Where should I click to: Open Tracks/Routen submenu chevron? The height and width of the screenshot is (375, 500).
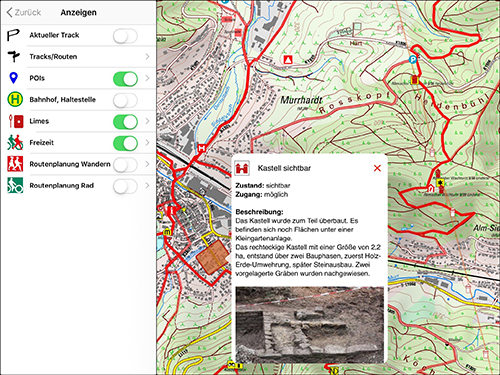pos(147,57)
